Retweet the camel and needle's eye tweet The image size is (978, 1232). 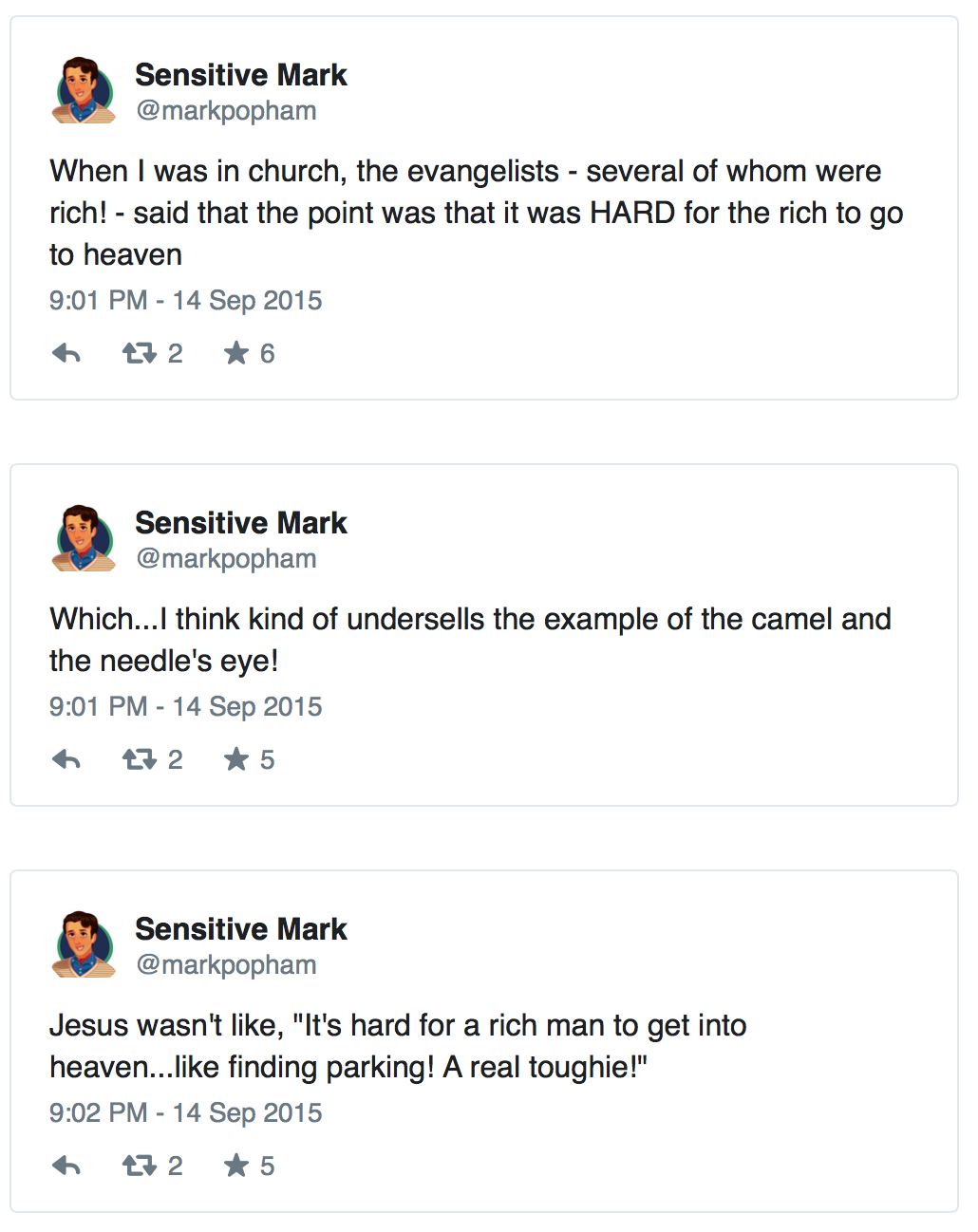point(140,760)
